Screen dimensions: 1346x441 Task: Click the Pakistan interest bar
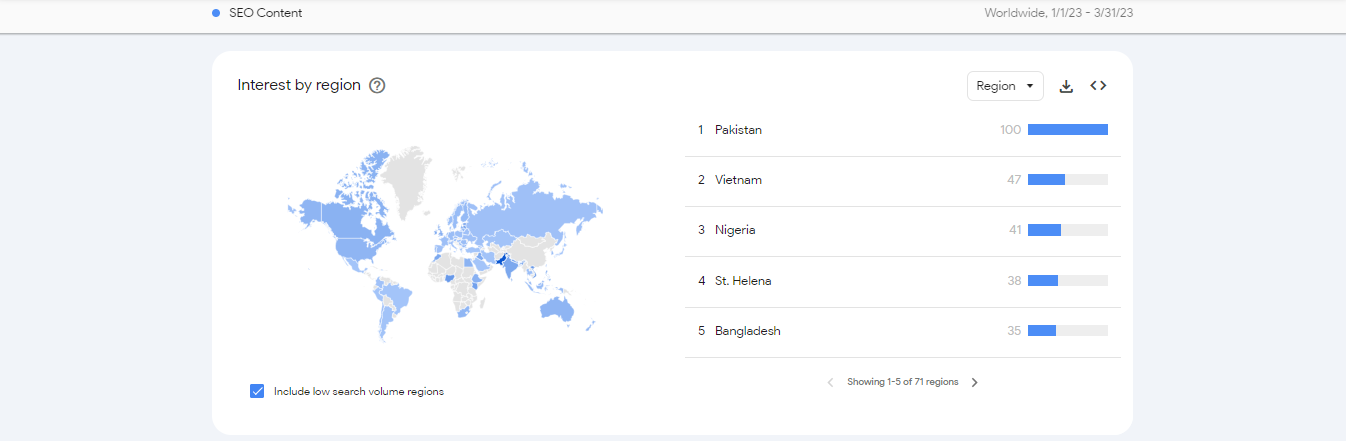(x=1068, y=130)
